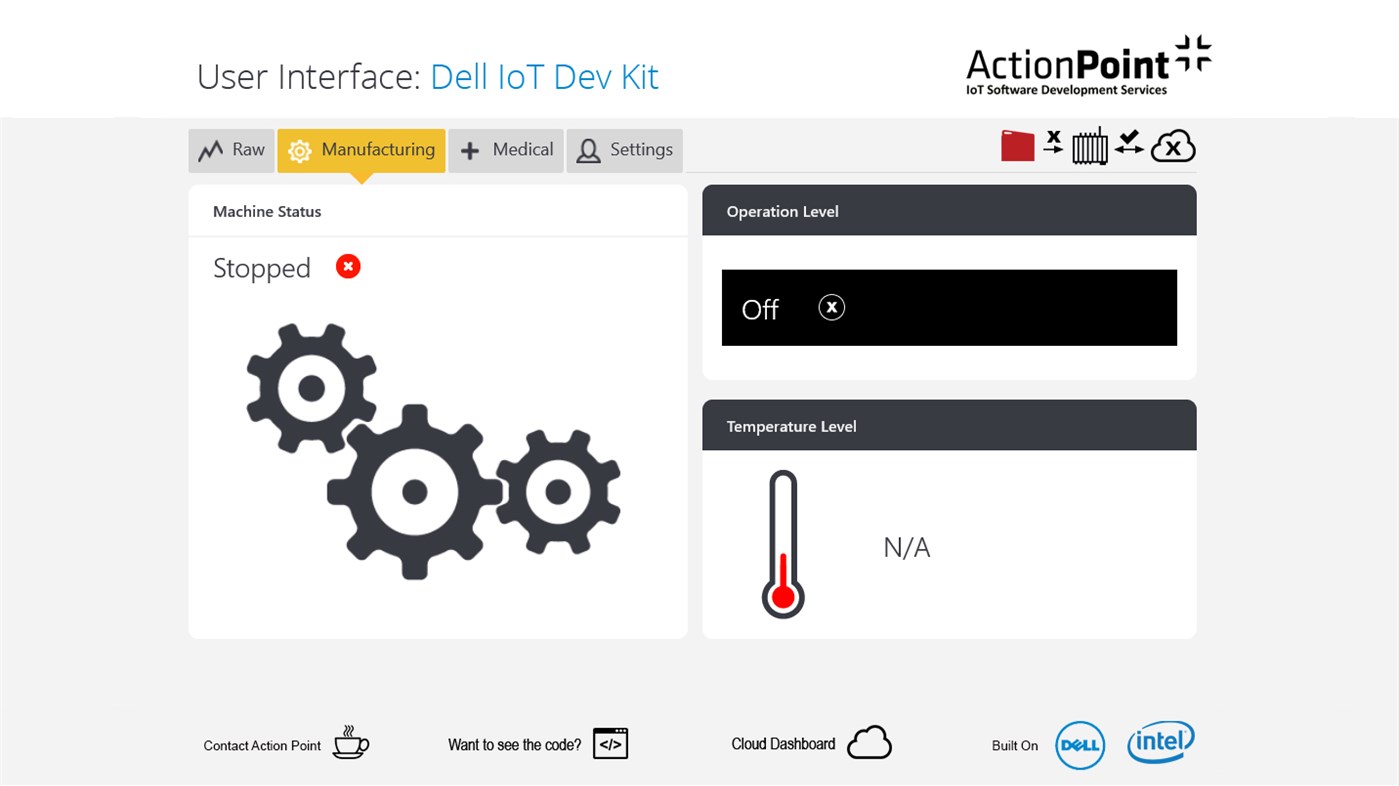Click the cloud disconnected status icon
This screenshot has width=1399, height=786.
click(1172, 145)
